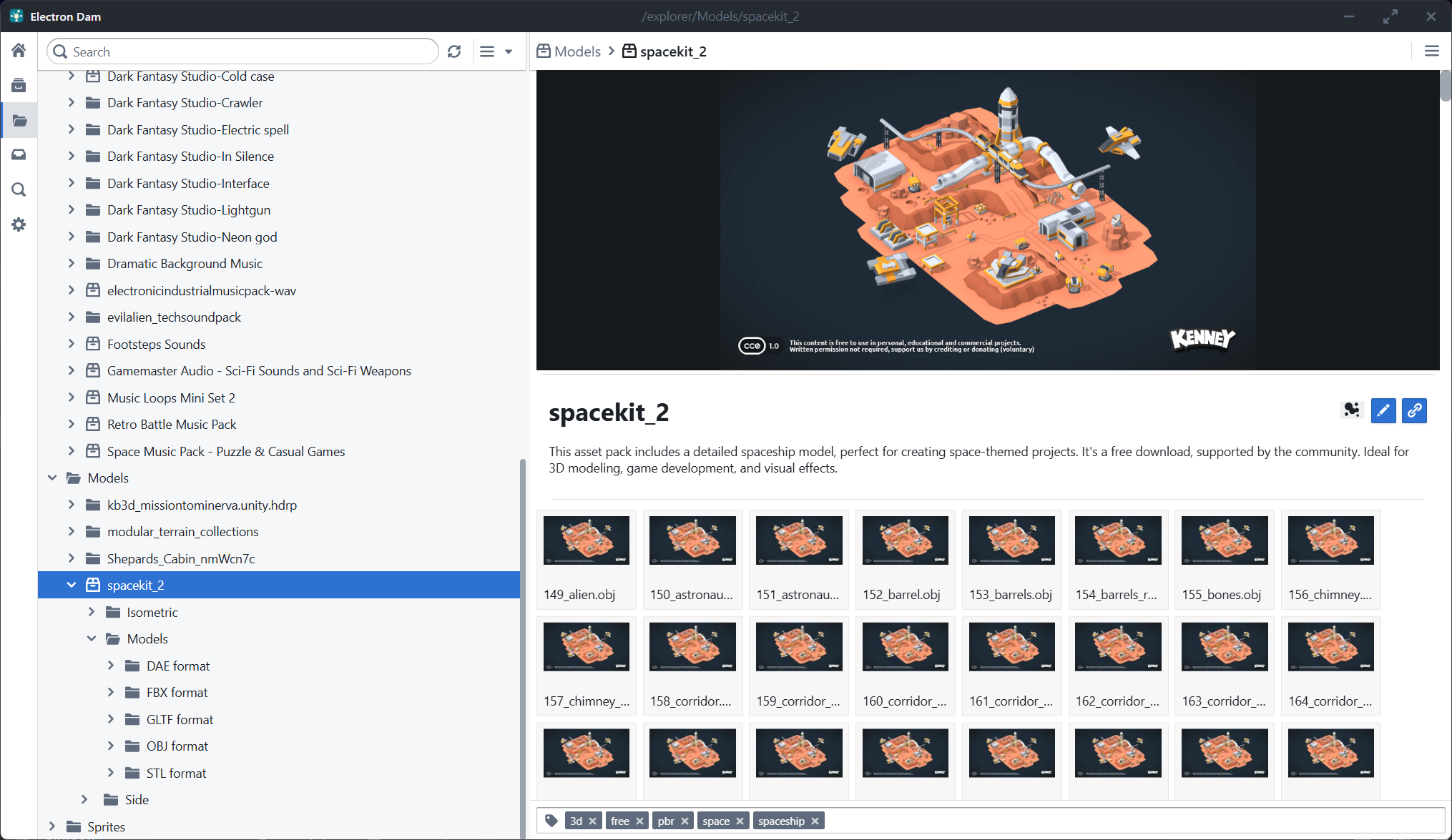
Task: Expand the Sprites folder
Action: tap(51, 826)
